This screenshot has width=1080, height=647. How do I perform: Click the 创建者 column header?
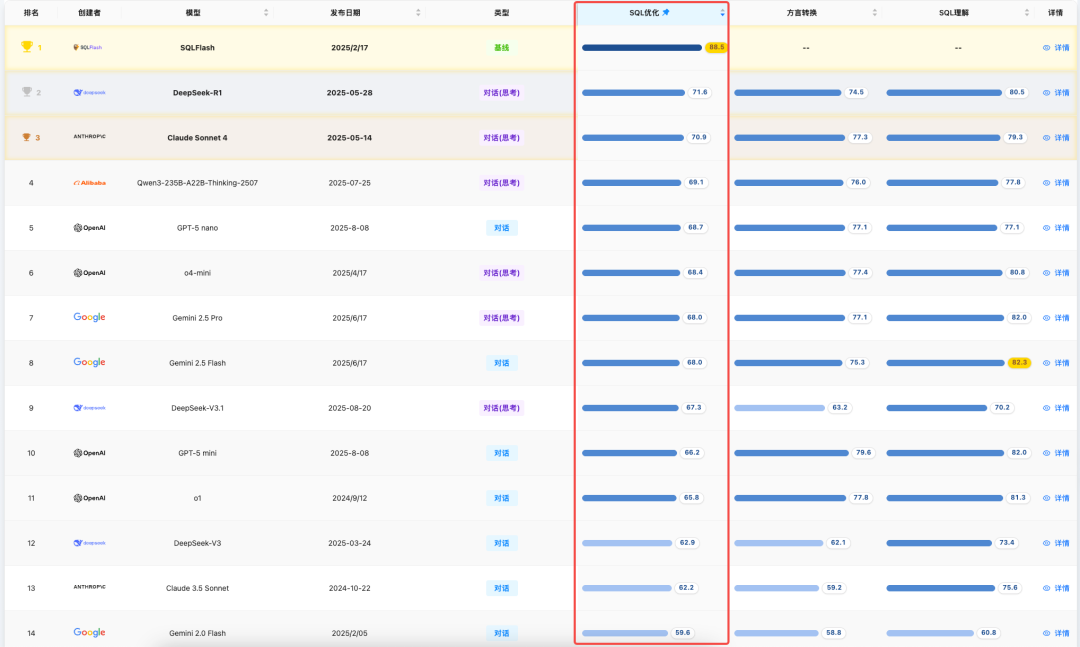[x=90, y=12]
